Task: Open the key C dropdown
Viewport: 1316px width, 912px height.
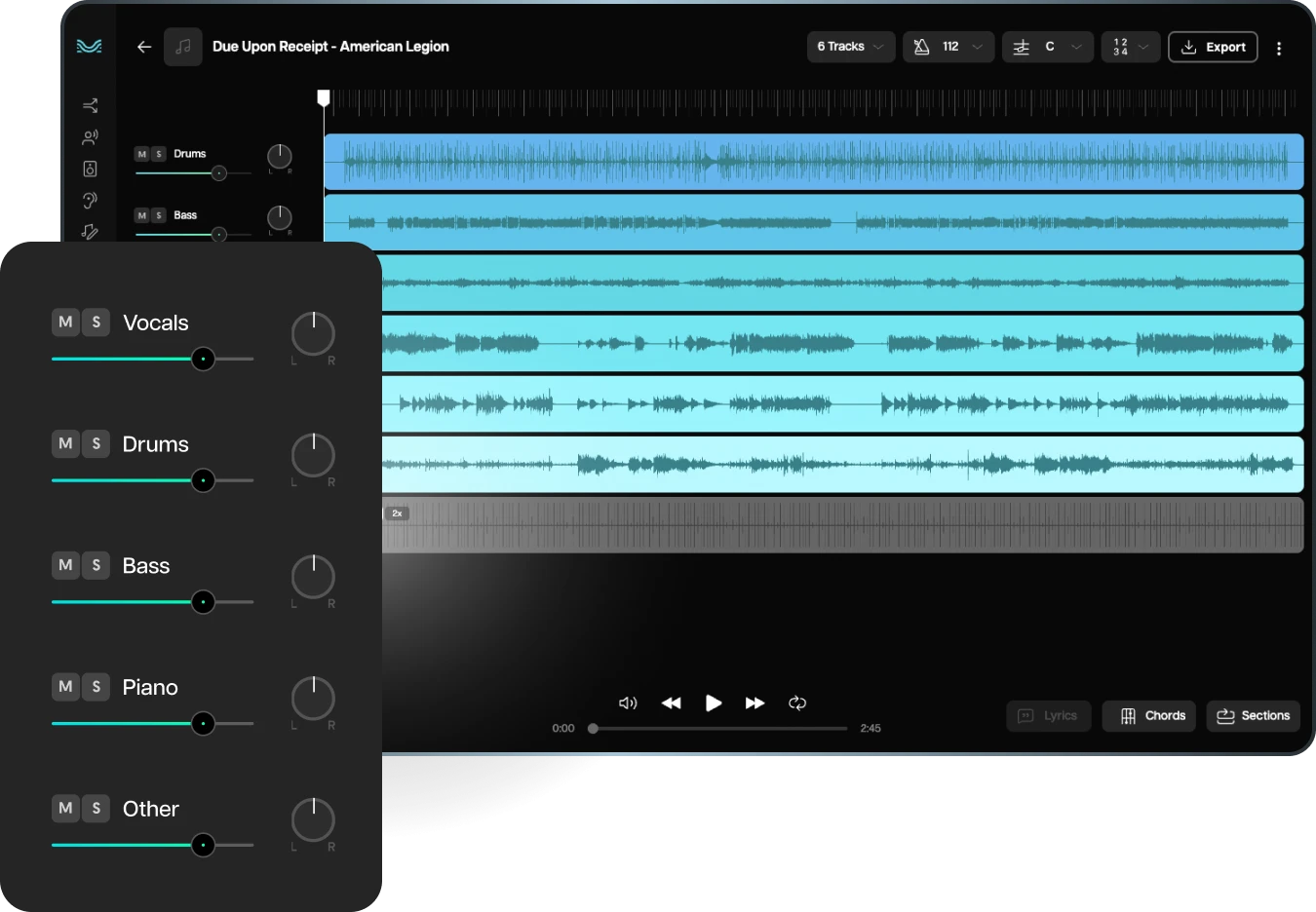Action: tap(1047, 47)
